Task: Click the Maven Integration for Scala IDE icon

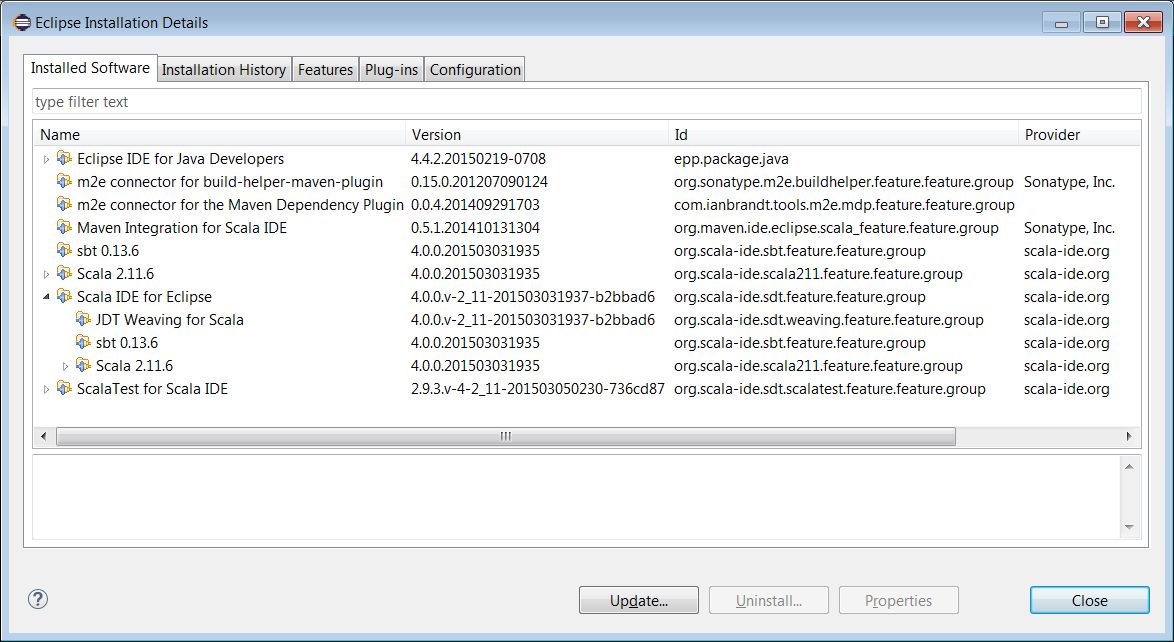Action: click(x=65, y=228)
